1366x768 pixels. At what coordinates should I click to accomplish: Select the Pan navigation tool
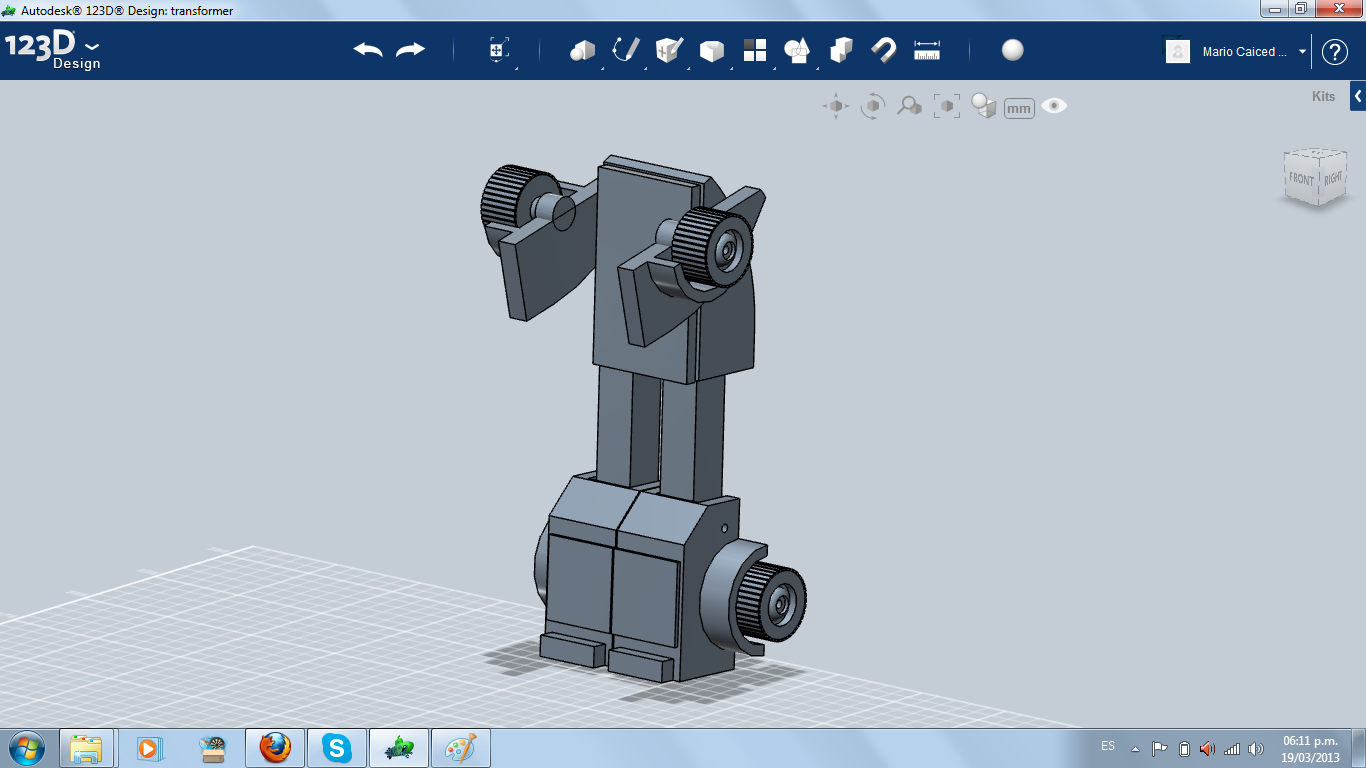point(836,106)
